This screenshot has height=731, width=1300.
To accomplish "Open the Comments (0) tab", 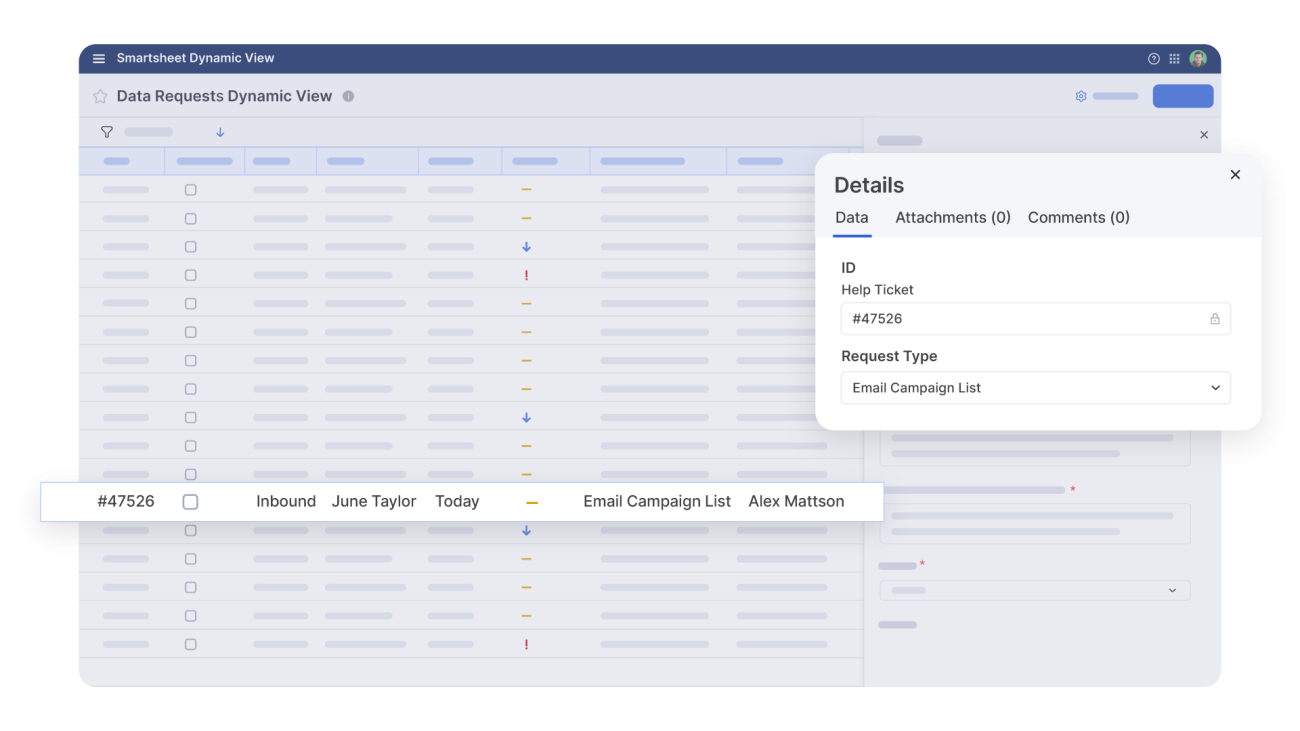I will (1078, 217).
